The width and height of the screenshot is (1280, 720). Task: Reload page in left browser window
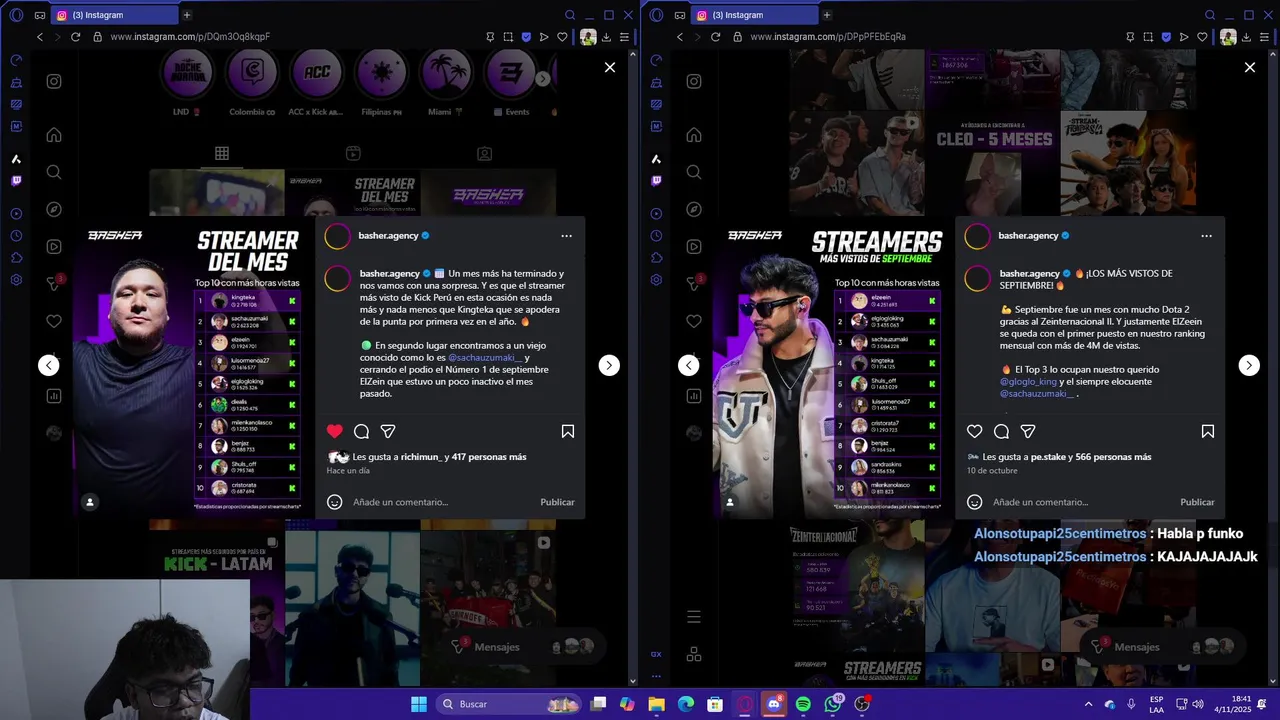[x=75, y=37]
